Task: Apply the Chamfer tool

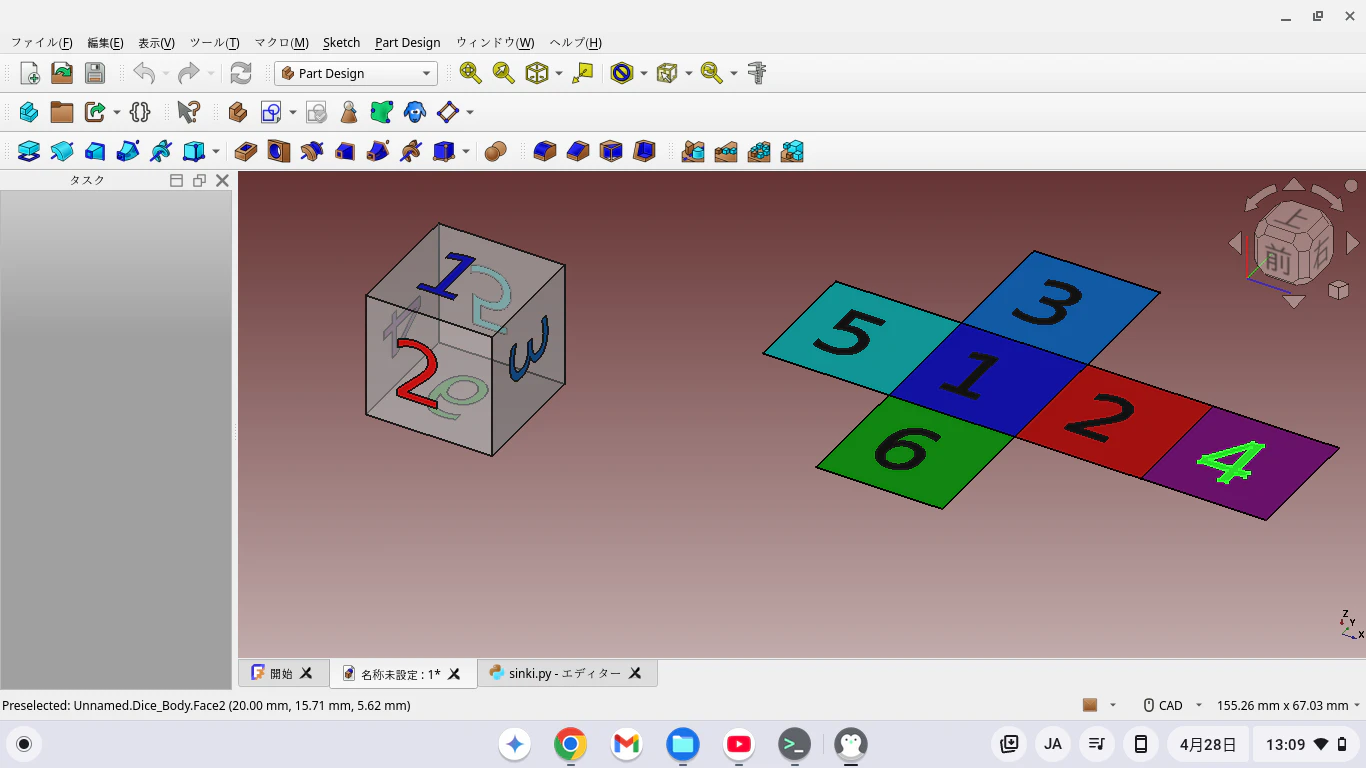Action: tap(578, 151)
